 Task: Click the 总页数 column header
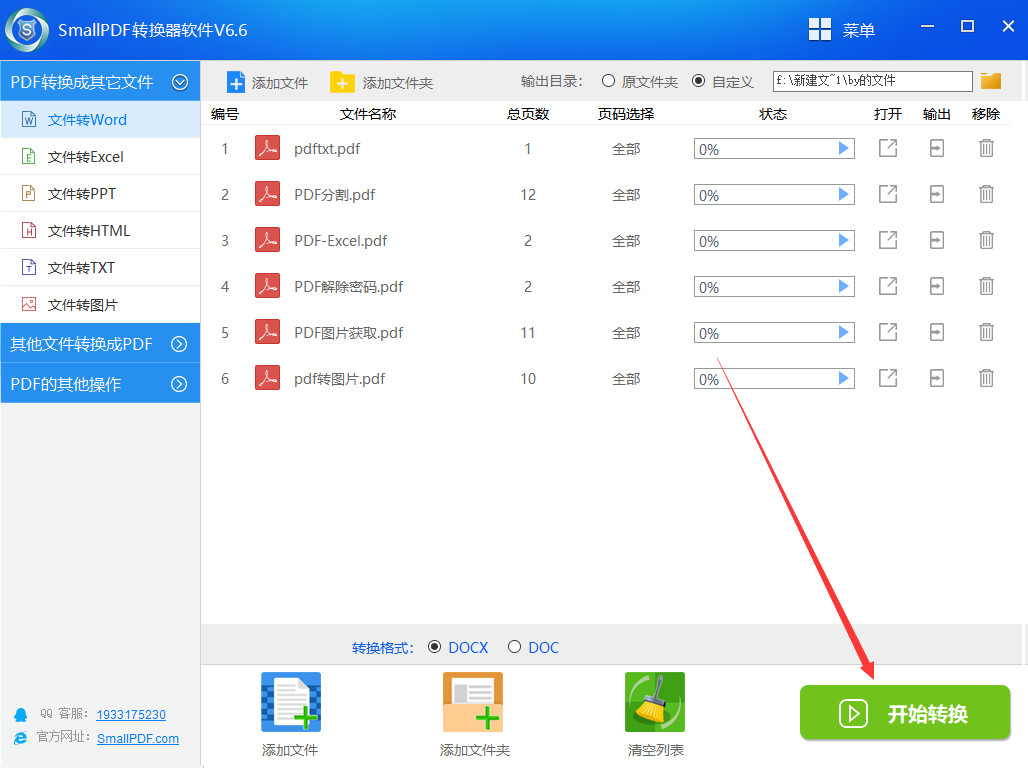528,114
